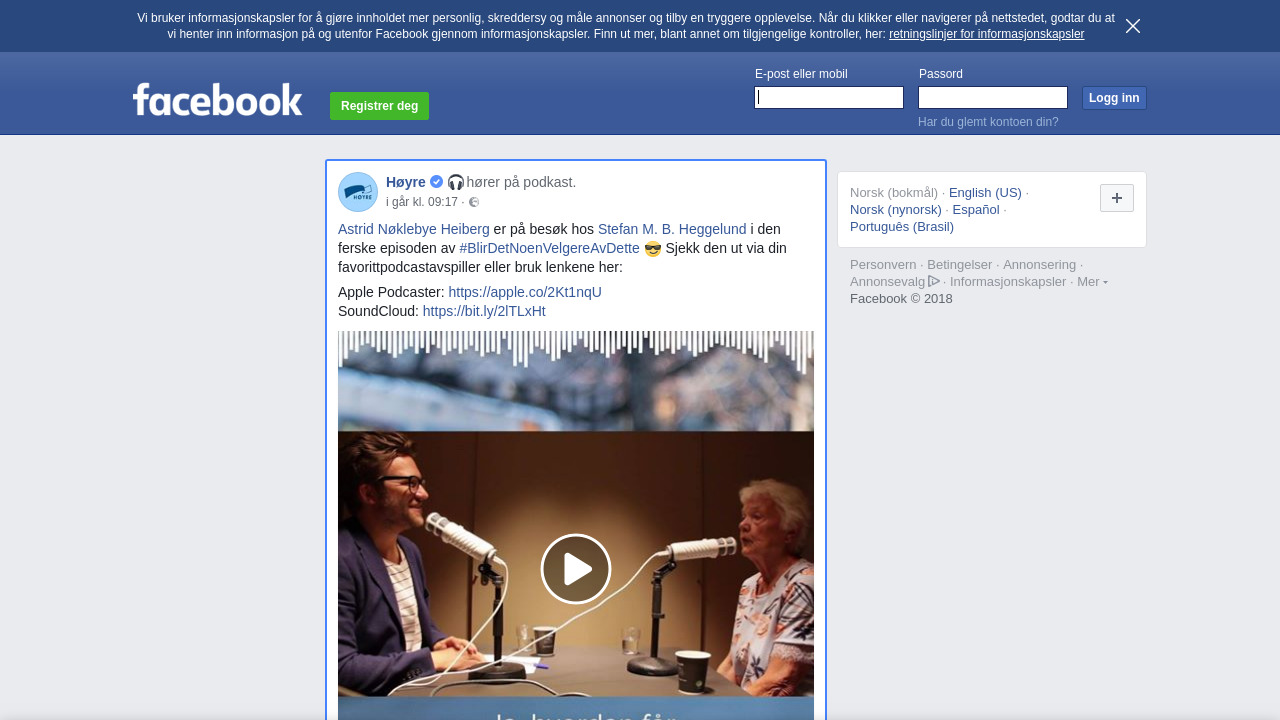1280x720 pixels.
Task: Click the Logg inn button
Action: tap(1114, 98)
